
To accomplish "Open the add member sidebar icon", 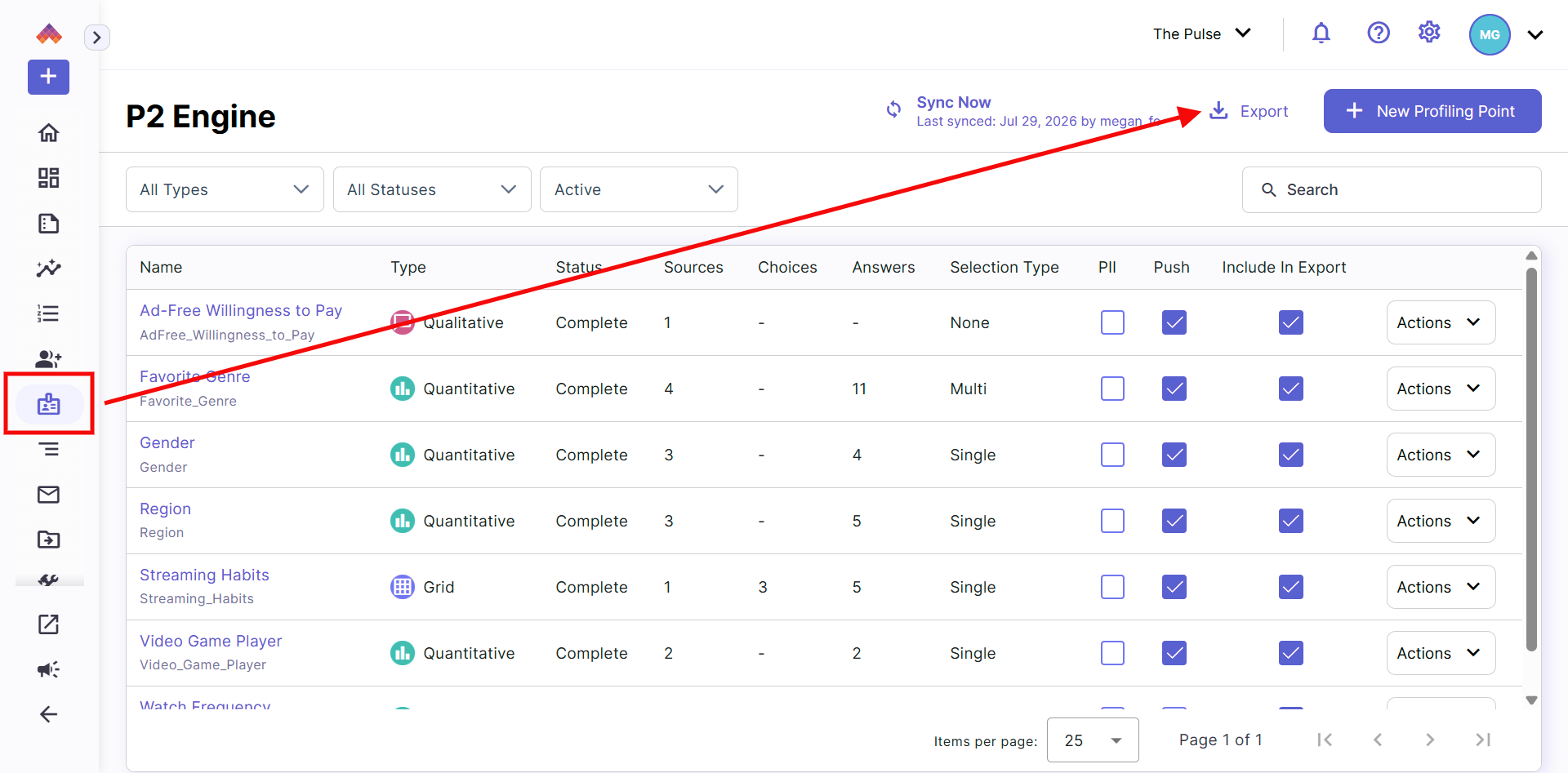I will (49, 359).
